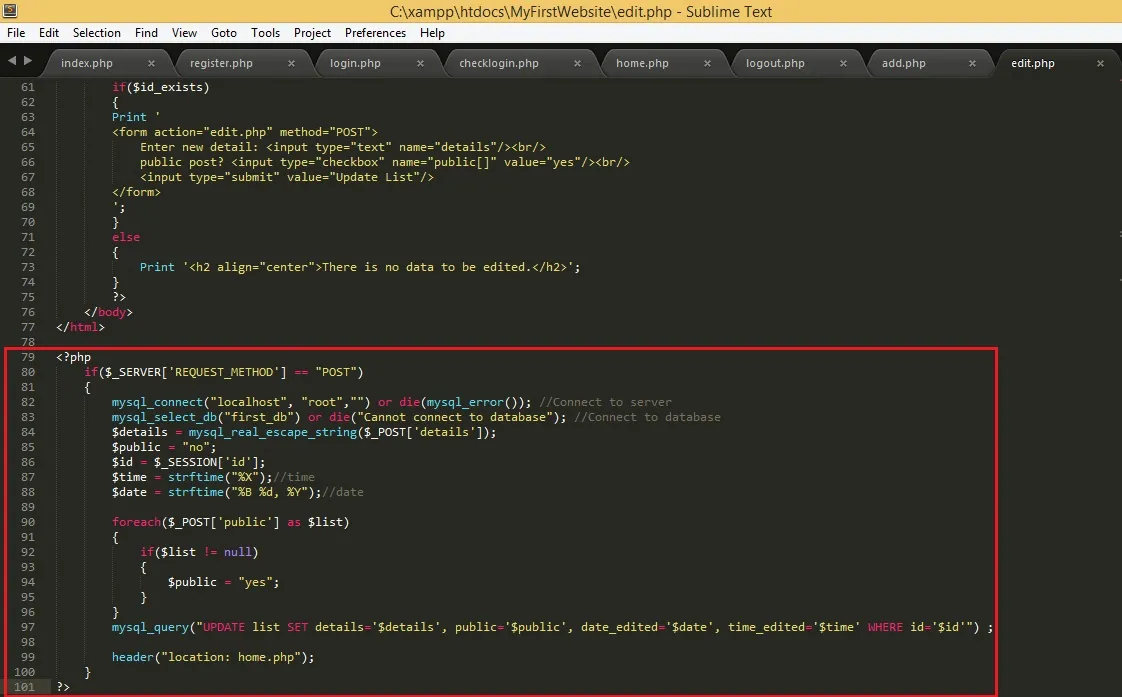Click the opening <?php tag on line 79

[74, 357]
